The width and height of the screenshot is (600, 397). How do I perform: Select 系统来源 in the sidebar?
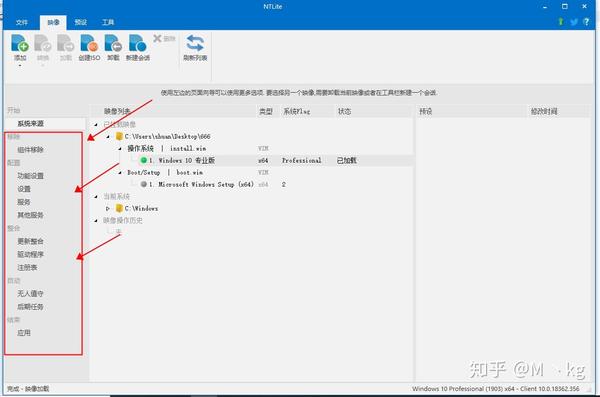31,124
